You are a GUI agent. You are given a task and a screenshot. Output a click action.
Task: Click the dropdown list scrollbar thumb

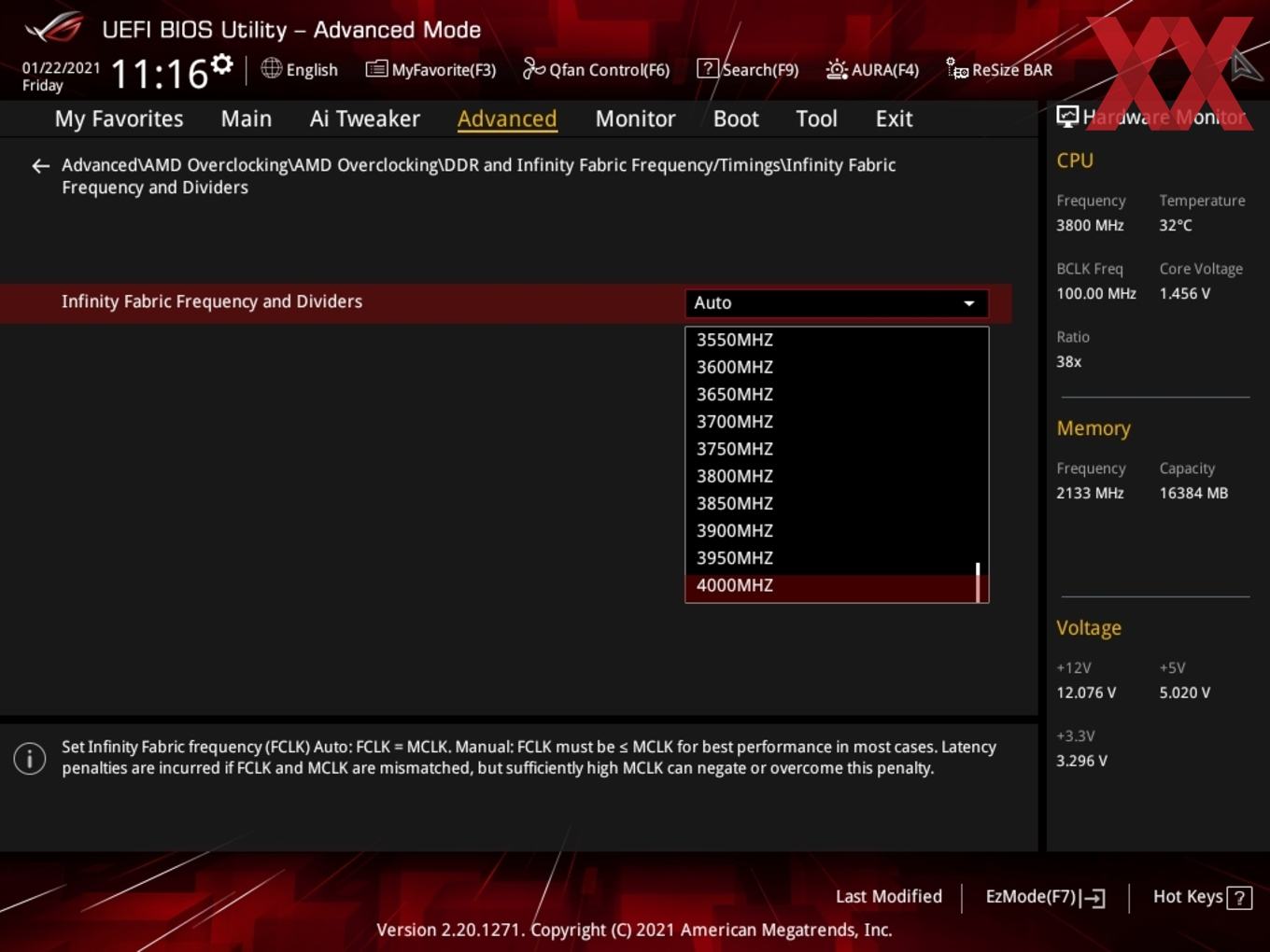coord(978,581)
